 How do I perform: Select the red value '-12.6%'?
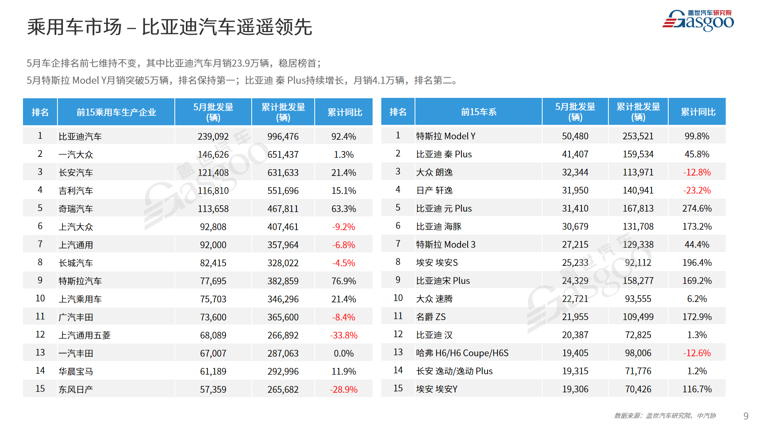pos(697,353)
